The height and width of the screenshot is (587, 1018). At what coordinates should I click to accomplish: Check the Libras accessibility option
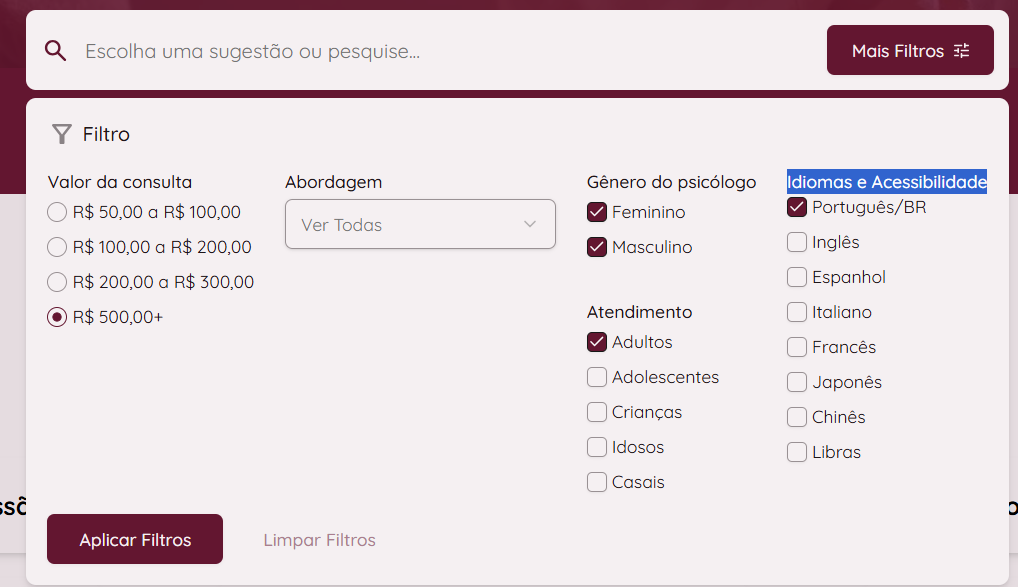pyautogui.click(x=797, y=452)
